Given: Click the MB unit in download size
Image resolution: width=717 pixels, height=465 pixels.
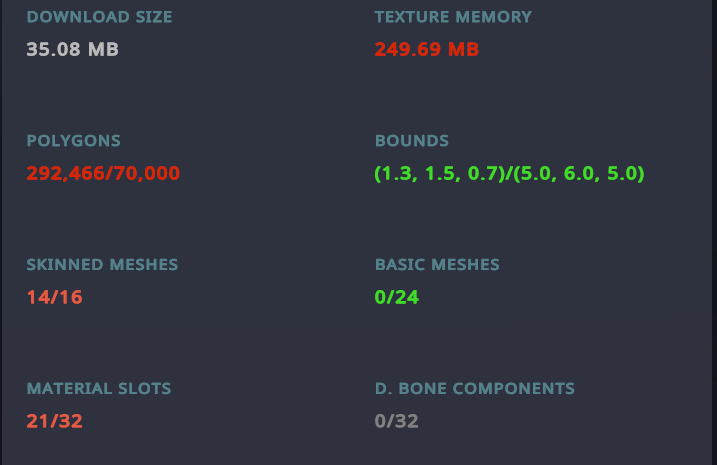Looking at the screenshot, I should (103, 49).
